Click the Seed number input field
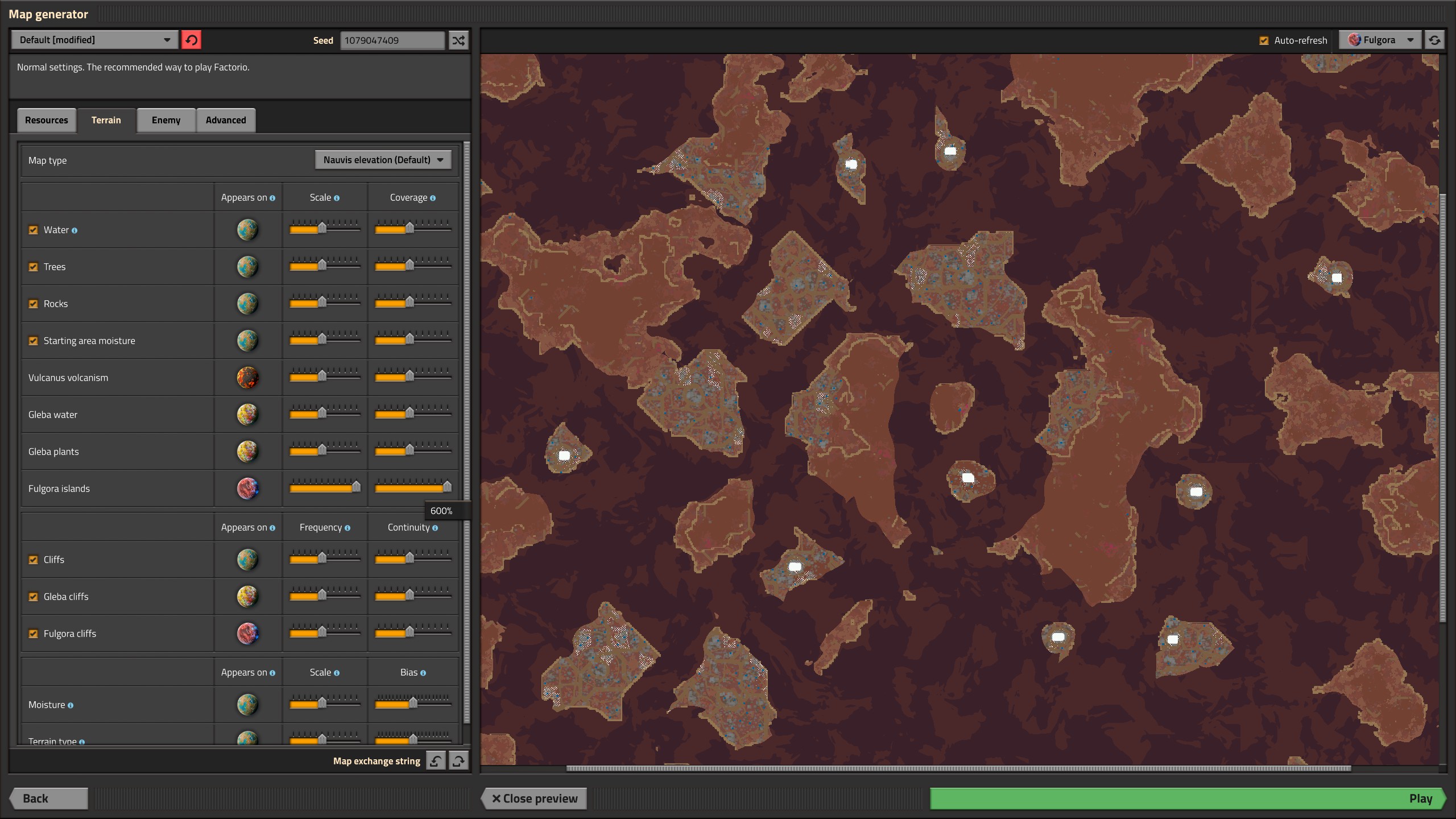Screen dimensions: 1456x819 392,40
